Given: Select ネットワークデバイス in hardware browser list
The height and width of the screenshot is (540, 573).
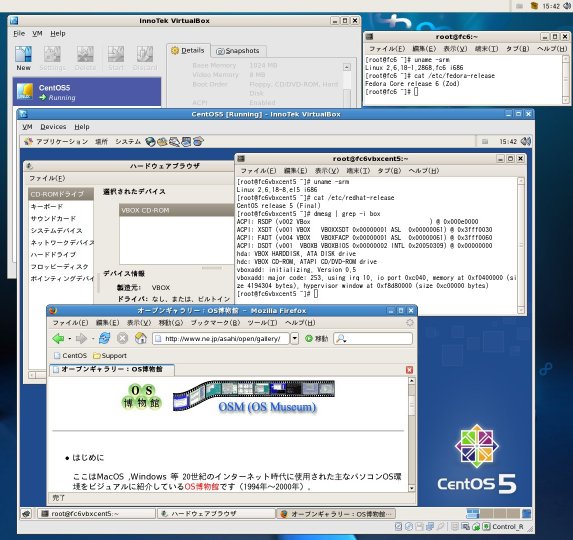Looking at the screenshot, I should pos(62,243).
